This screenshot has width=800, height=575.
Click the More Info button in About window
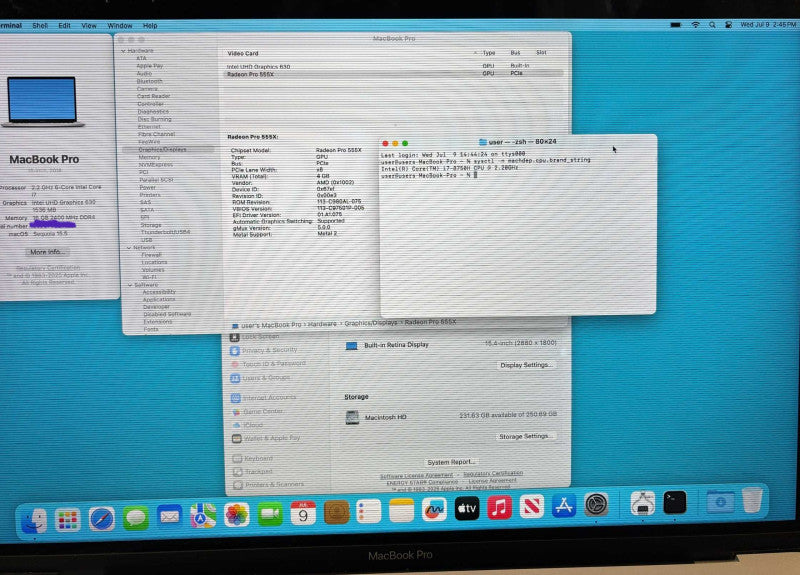[x=47, y=252]
